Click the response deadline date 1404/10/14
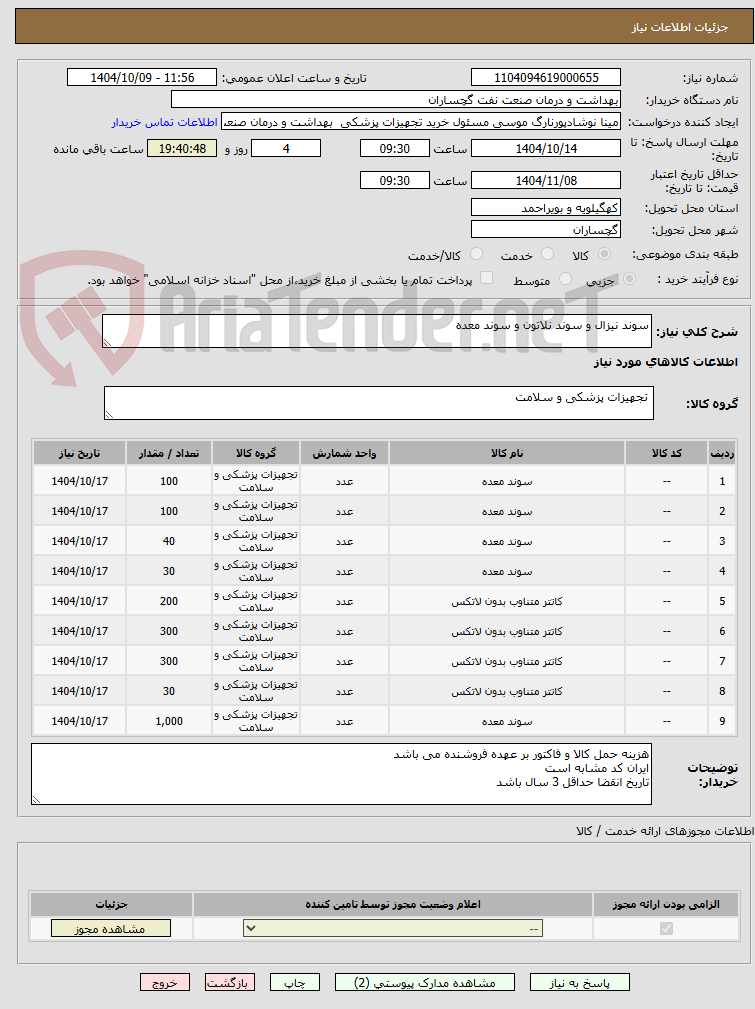 coord(546,149)
